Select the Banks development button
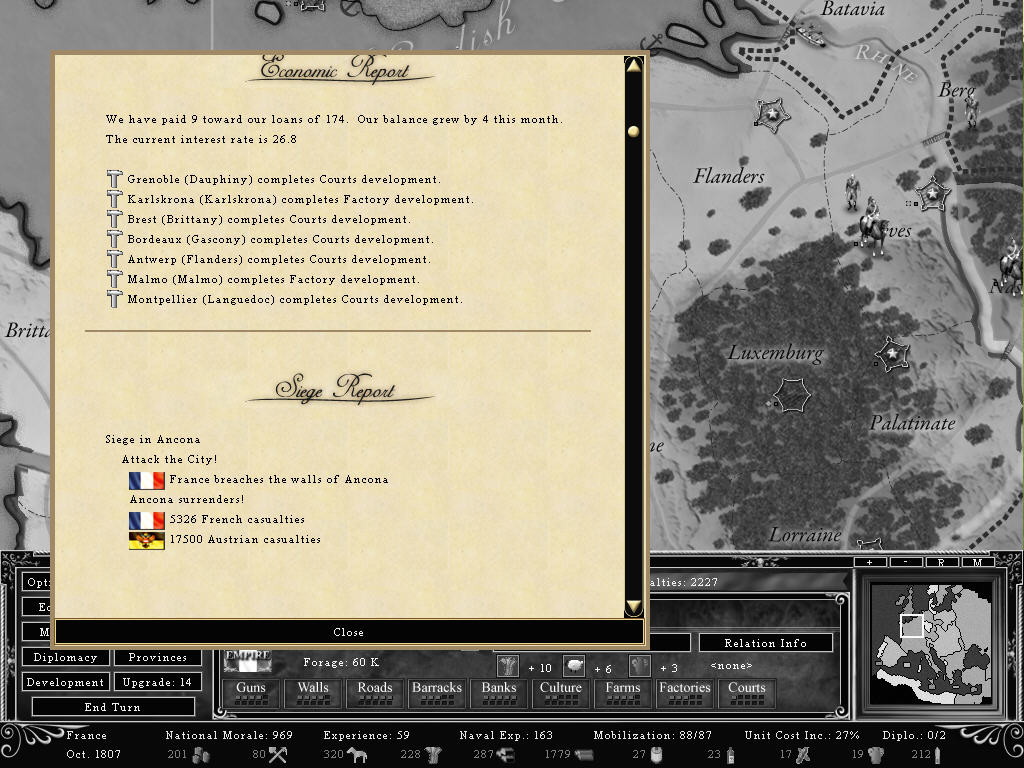The height and width of the screenshot is (768, 1024). click(x=499, y=693)
